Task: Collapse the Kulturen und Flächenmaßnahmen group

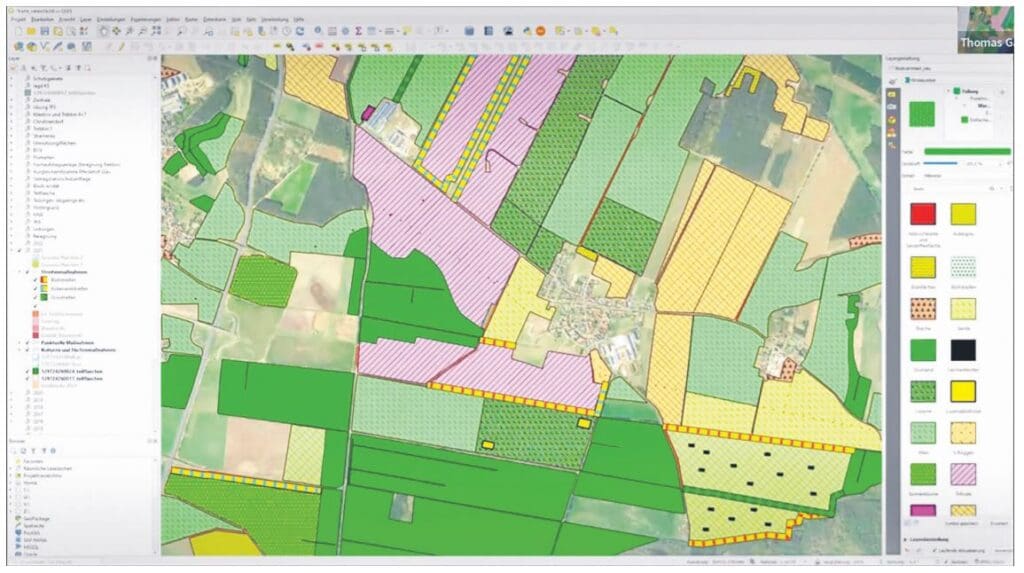Action: (x=19, y=350)
